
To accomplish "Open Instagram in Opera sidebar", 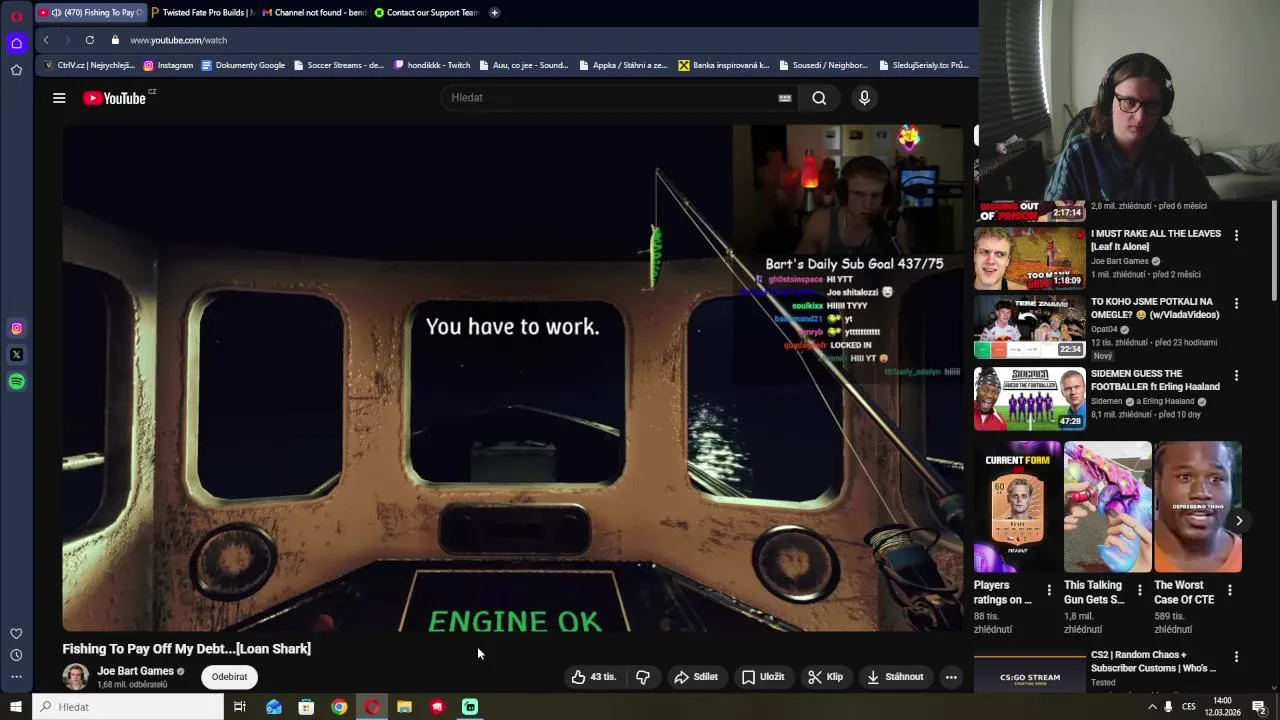I will pos(16,328).
